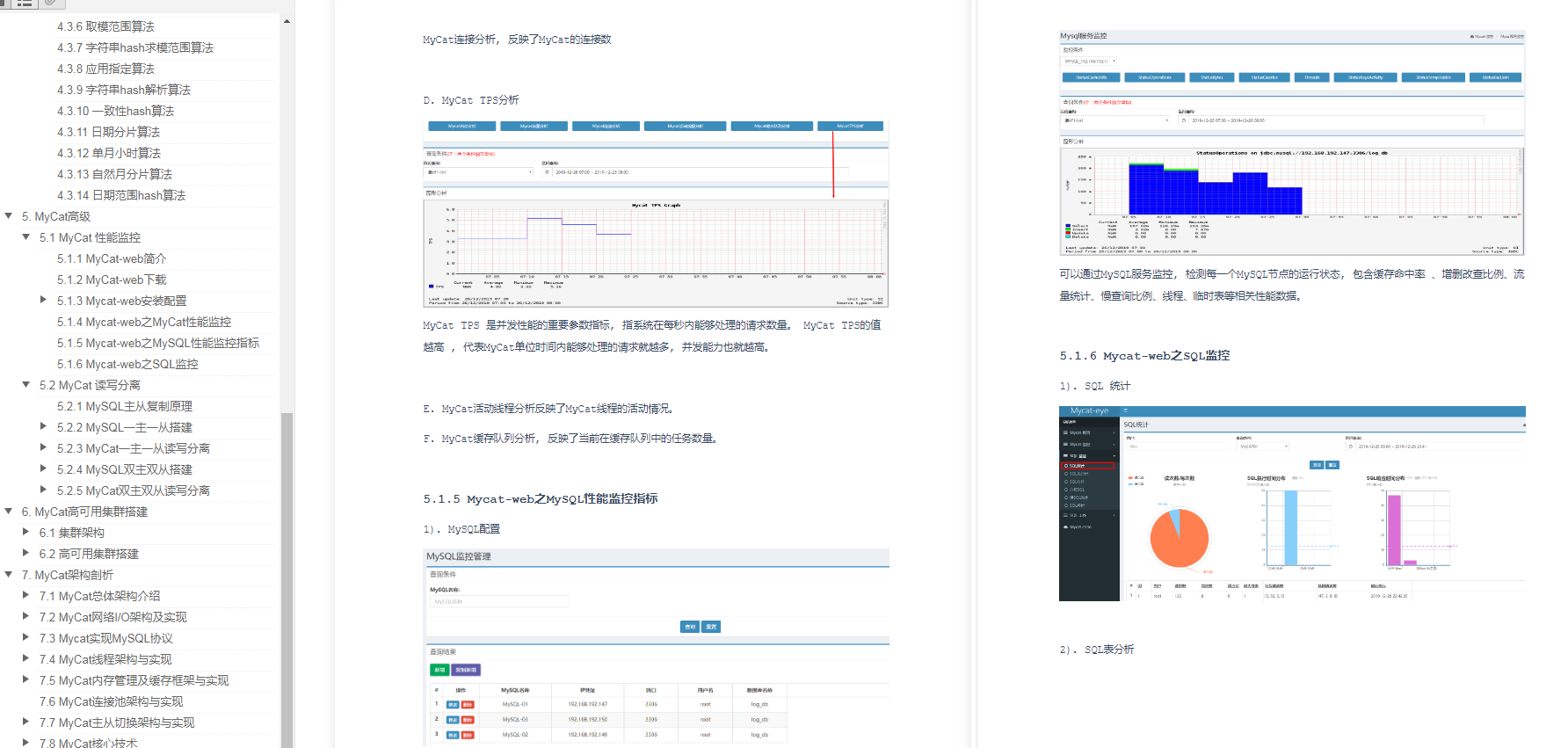Image resolution: width=1568 pixels, height=748 pixels.
Task: Expand 7.4 MyCat线程架构与实现 node
Action: (x=26, y=658)
